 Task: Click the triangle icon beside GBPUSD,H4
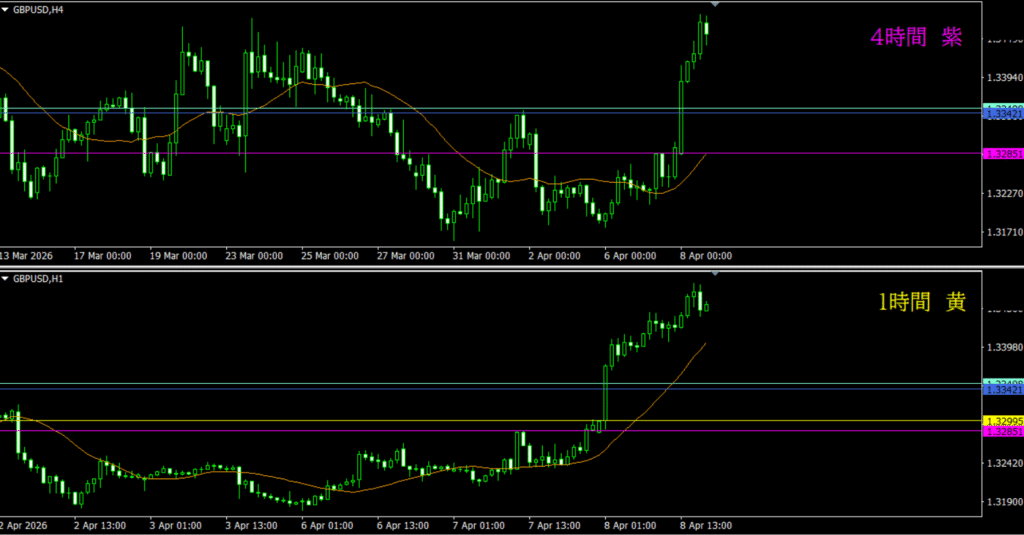[x=5, y=9]
